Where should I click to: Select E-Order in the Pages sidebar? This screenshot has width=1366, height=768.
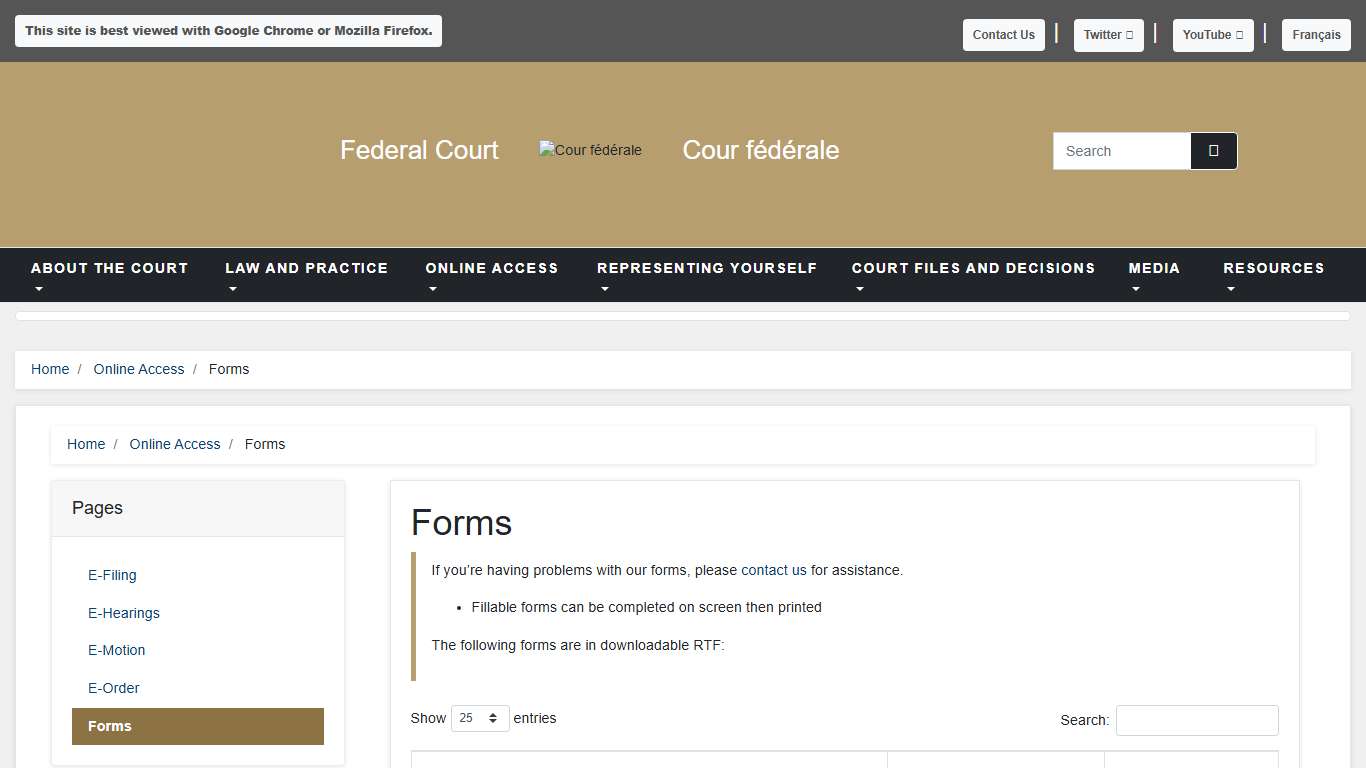tap(113, 688)
